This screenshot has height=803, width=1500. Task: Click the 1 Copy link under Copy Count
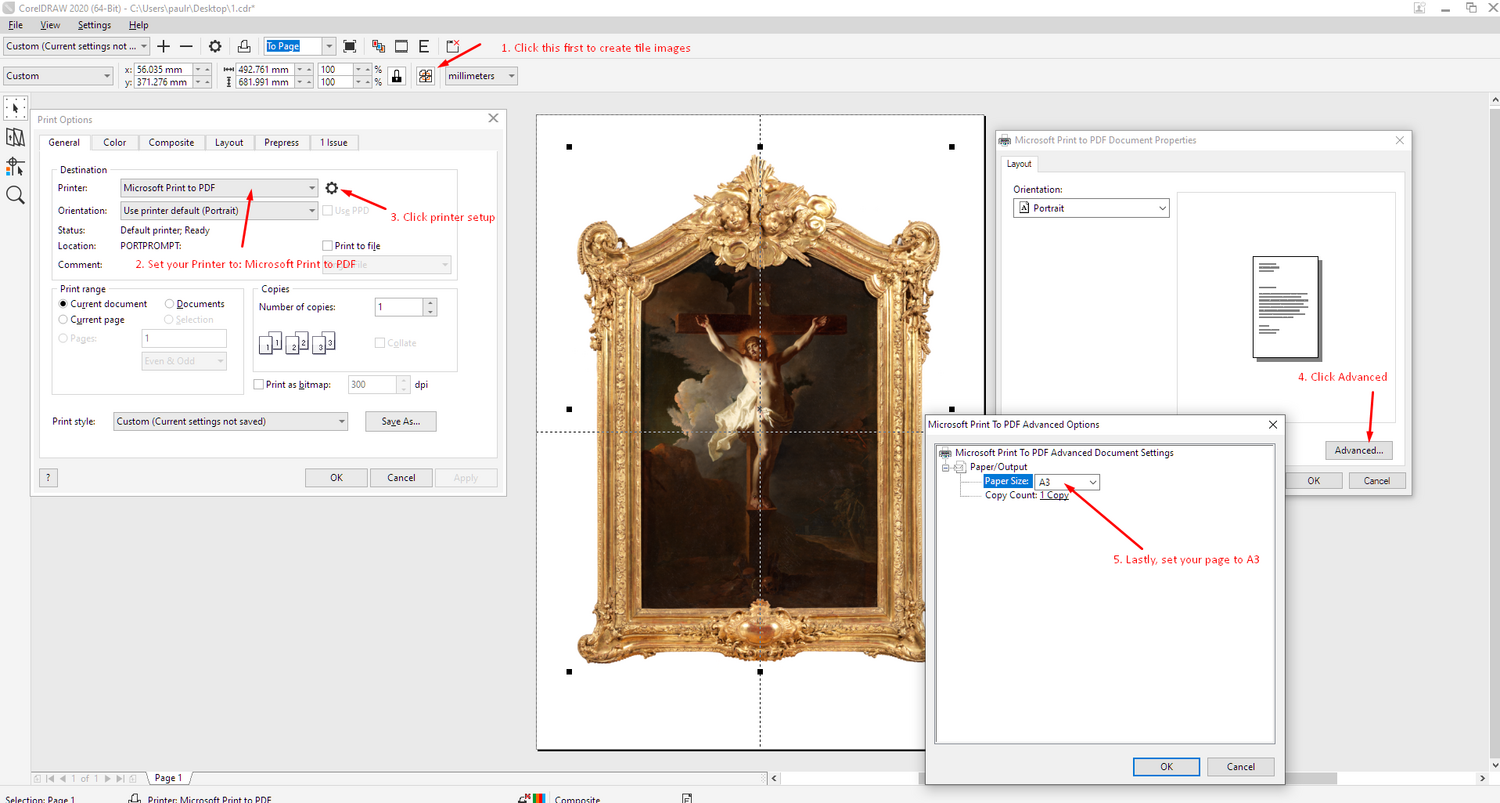click(1054, 495)
